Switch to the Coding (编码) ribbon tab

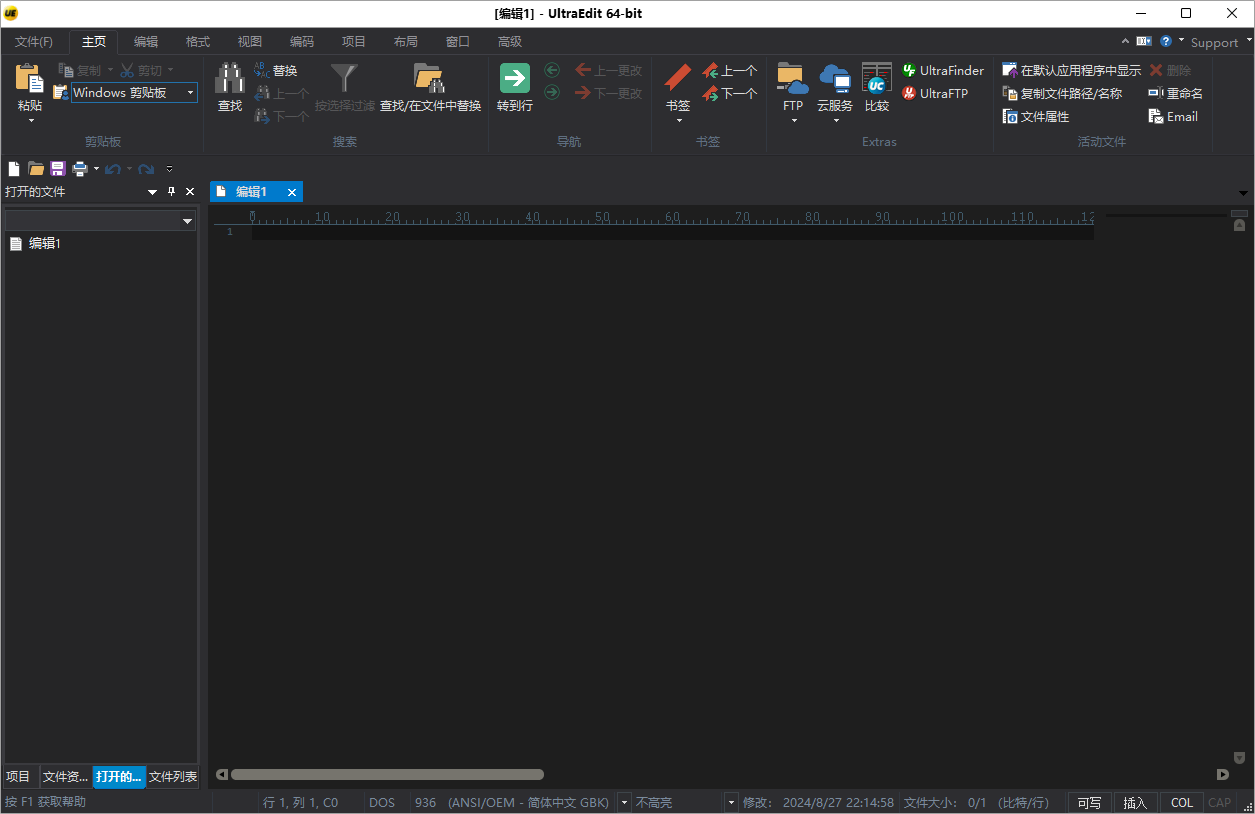302,42
